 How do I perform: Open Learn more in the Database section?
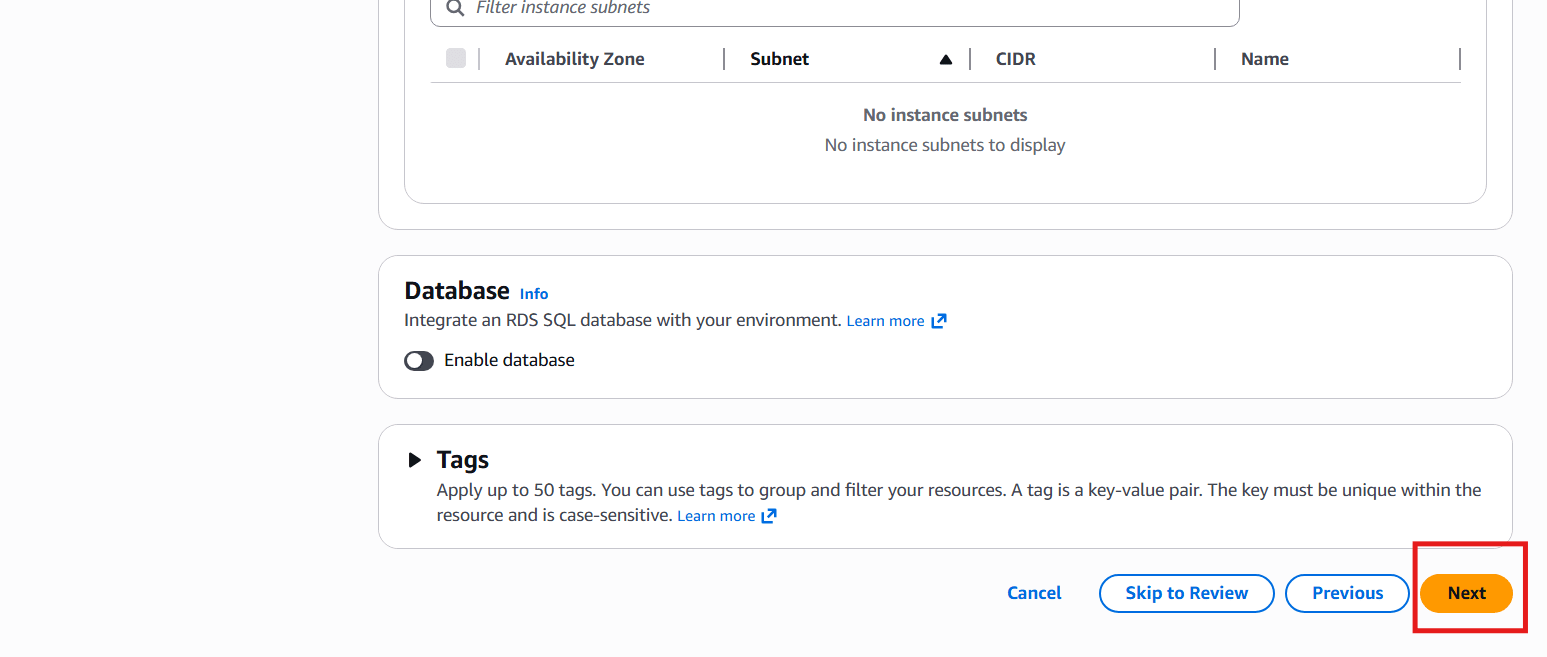885,321
